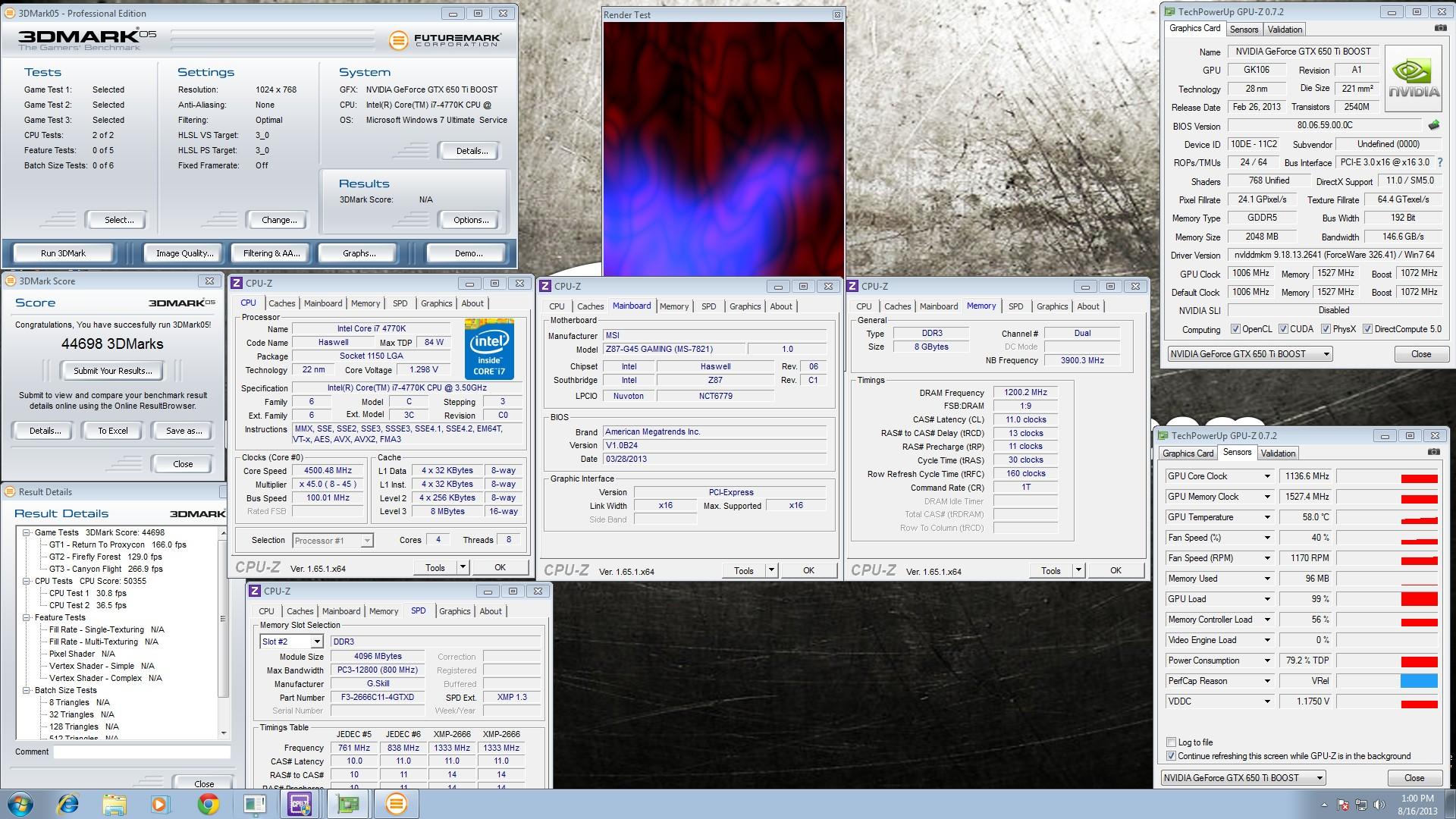Click the BIOS save chip icon in GPU-Z
Screen dimensions: 1456x819
point(1434,125)
